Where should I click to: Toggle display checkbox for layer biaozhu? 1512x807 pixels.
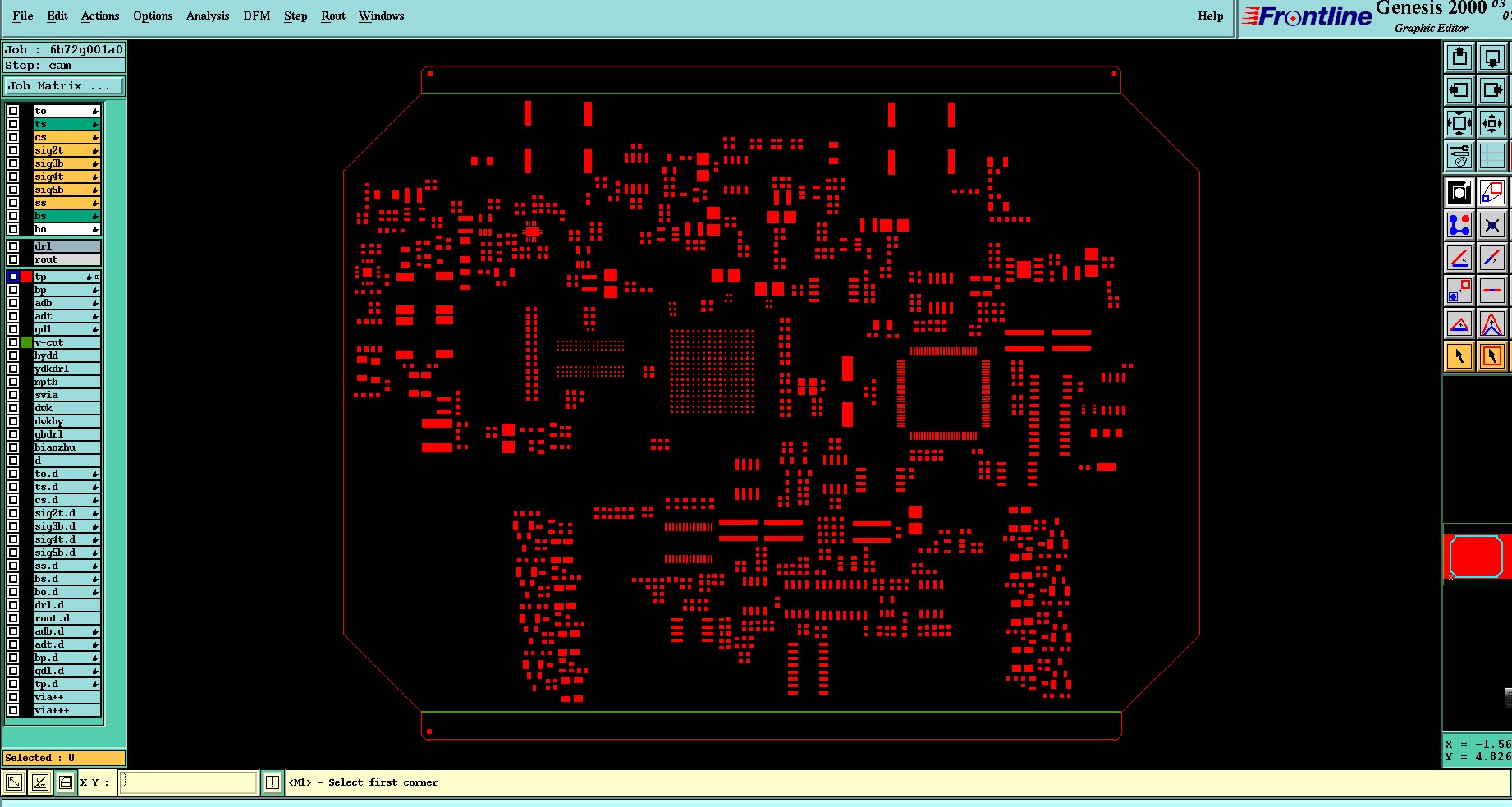coord(13,447)
